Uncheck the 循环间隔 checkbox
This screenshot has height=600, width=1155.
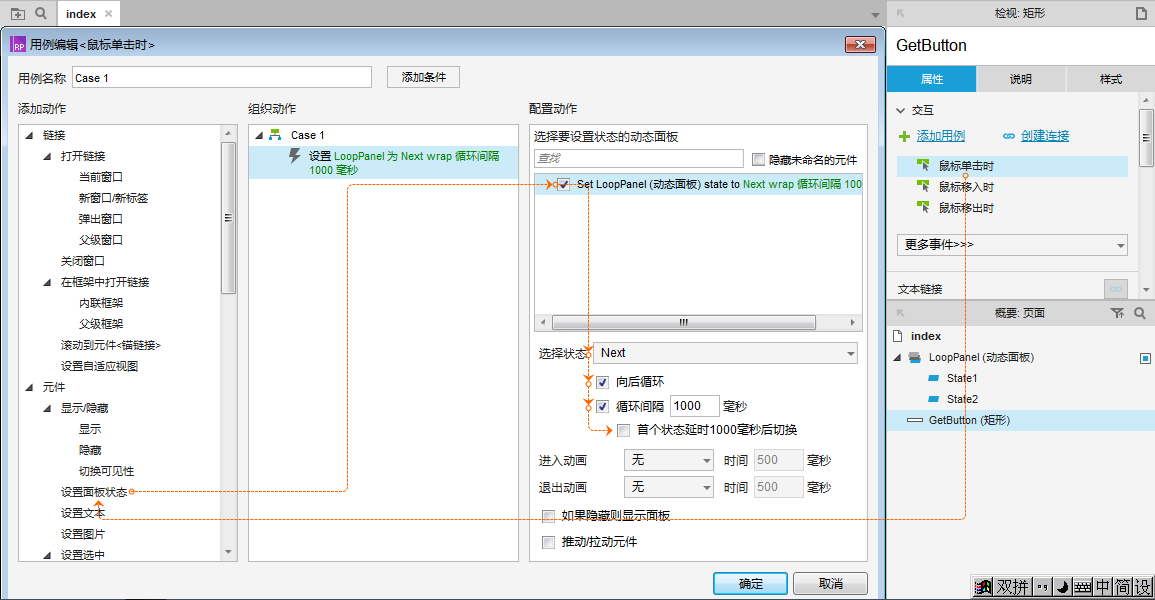(603, 406)
